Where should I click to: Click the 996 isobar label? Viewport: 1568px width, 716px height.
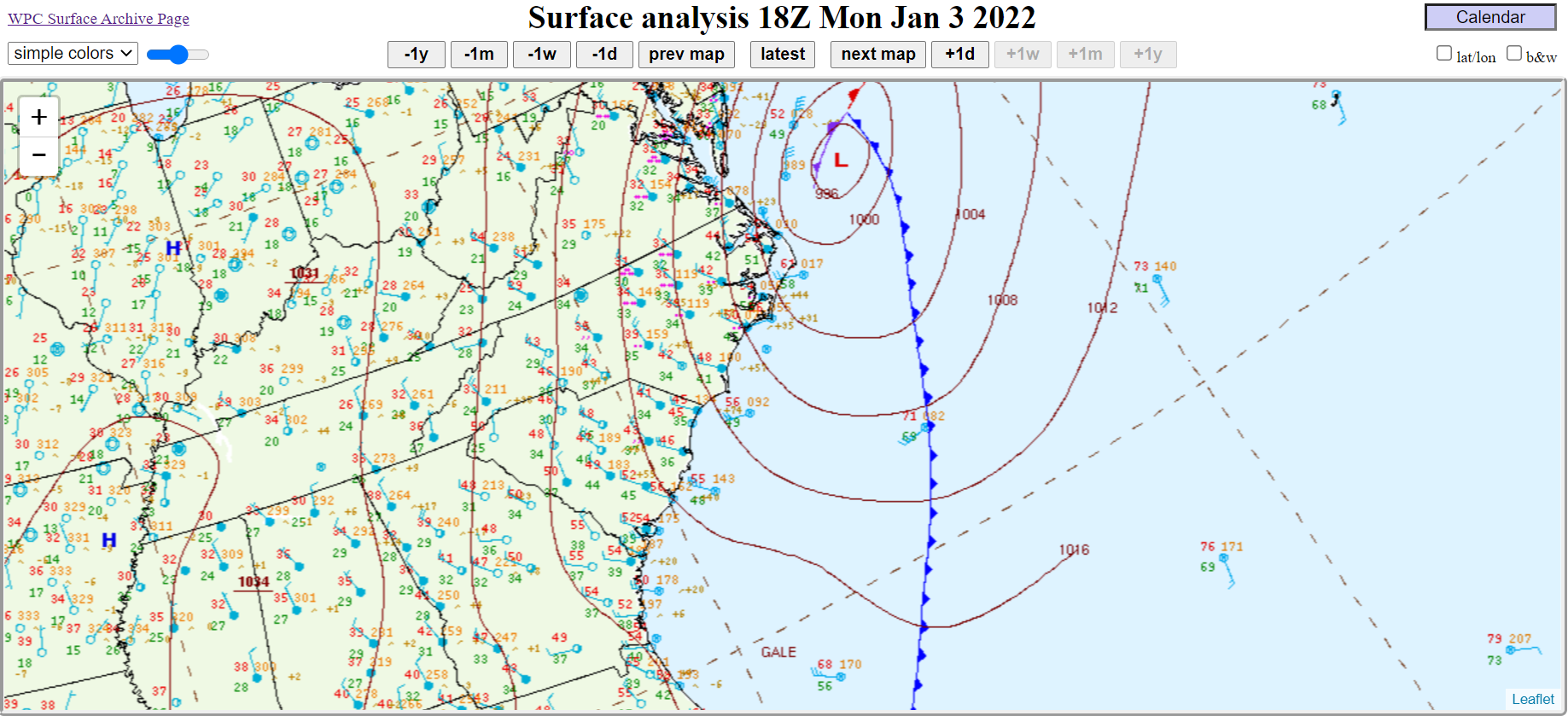point(826,194)
